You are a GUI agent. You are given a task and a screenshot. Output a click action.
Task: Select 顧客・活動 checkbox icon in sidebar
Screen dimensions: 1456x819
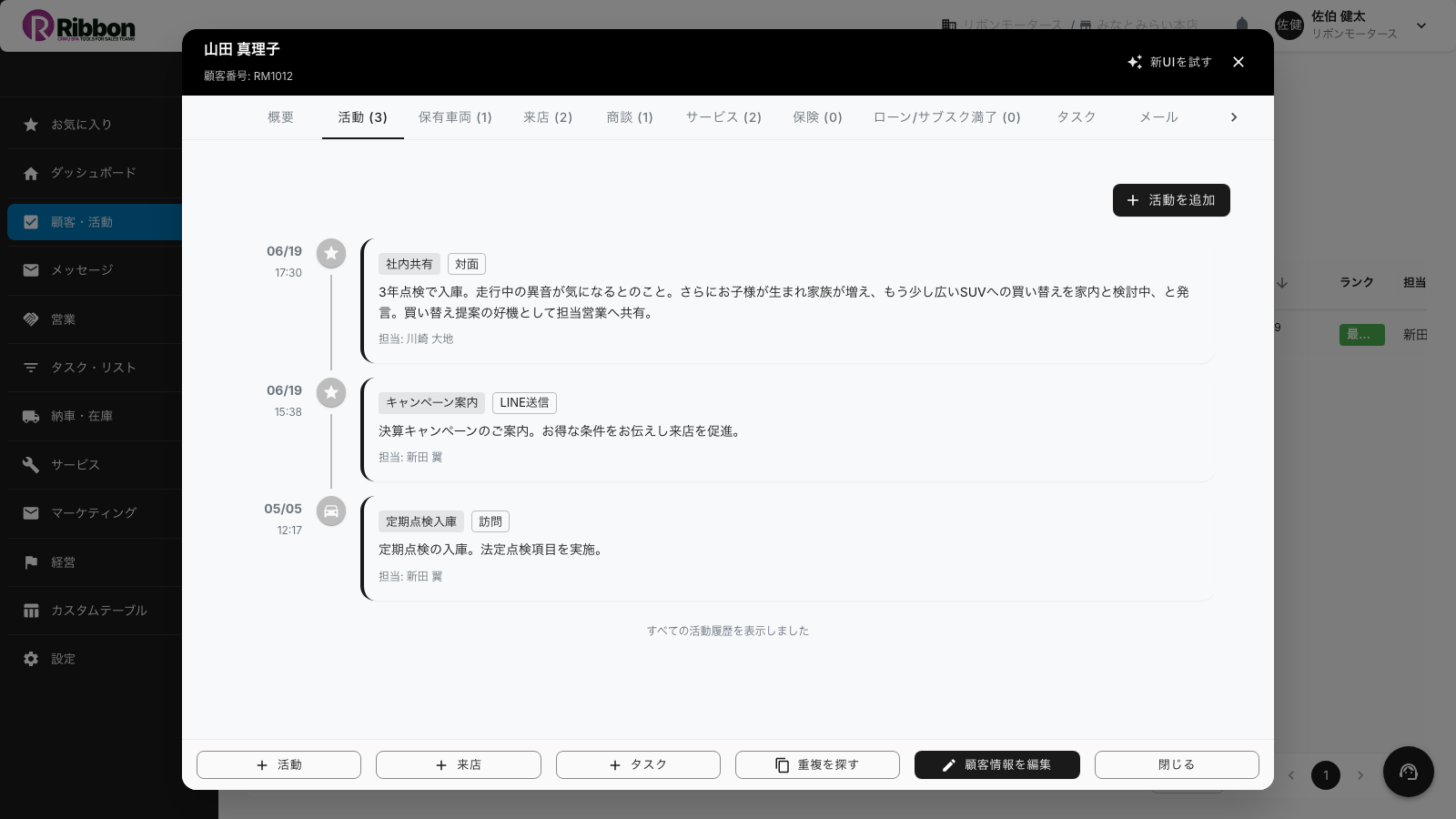(31, 222)
